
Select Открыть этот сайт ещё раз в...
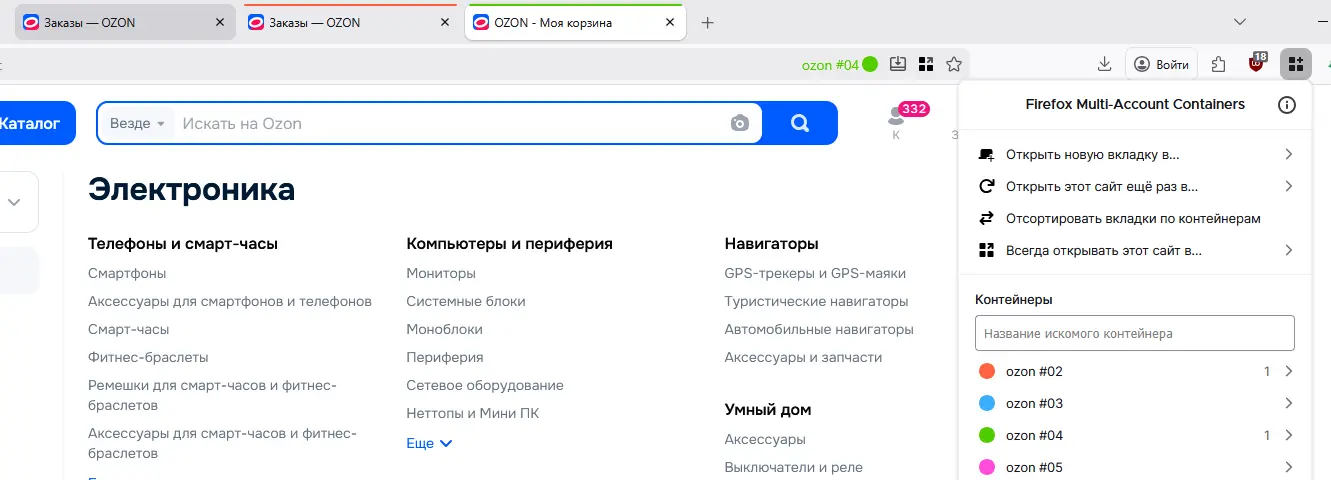click(x=1134, y=186)
